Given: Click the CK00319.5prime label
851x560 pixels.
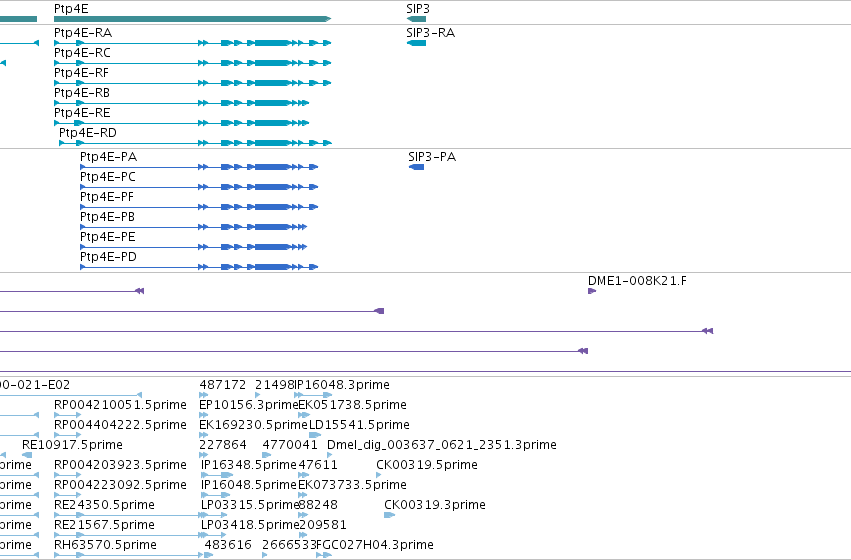Looking at the screenshot, I should click(427, 465).
